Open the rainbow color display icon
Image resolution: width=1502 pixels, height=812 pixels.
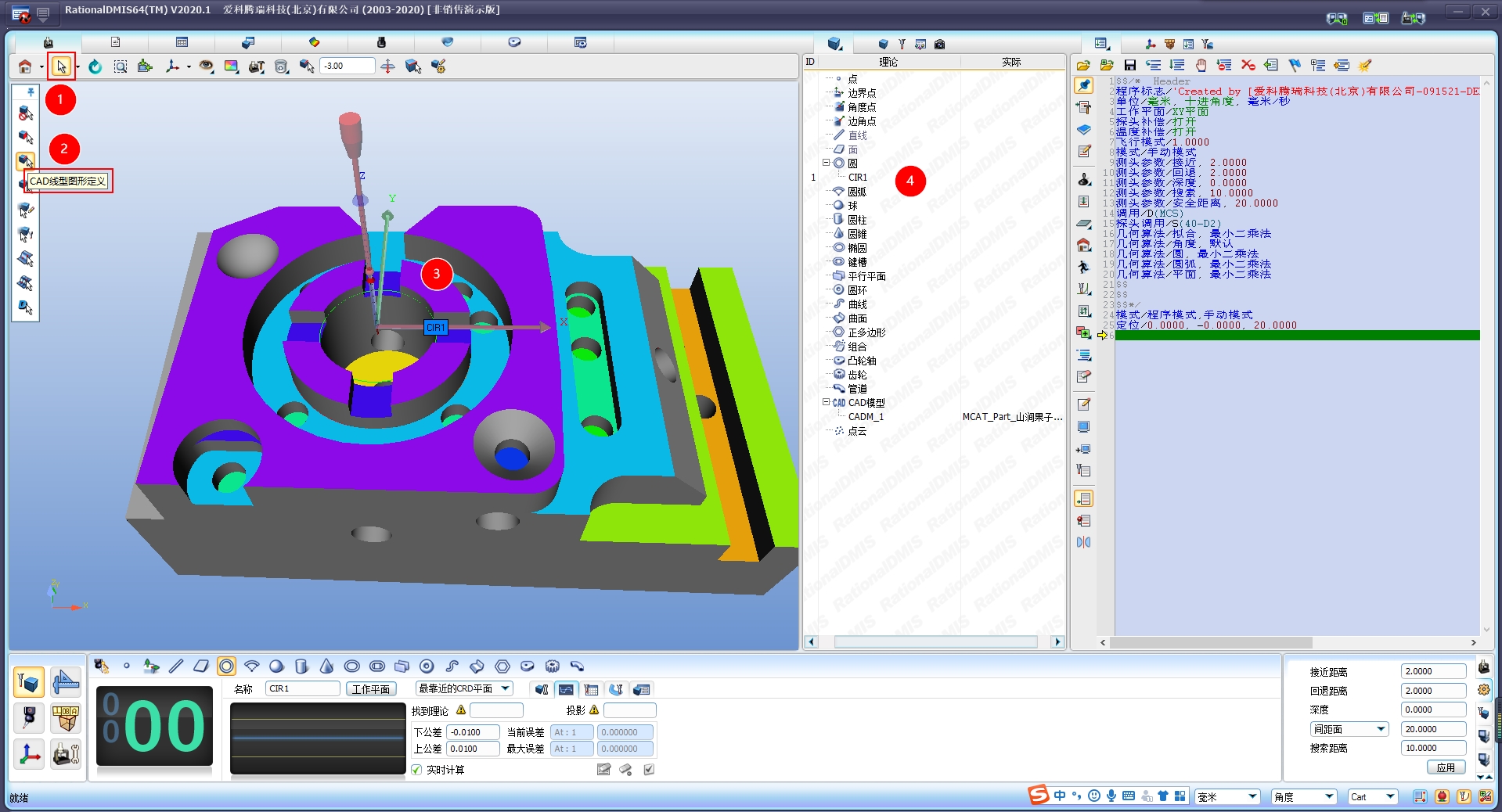pos(231,66)
